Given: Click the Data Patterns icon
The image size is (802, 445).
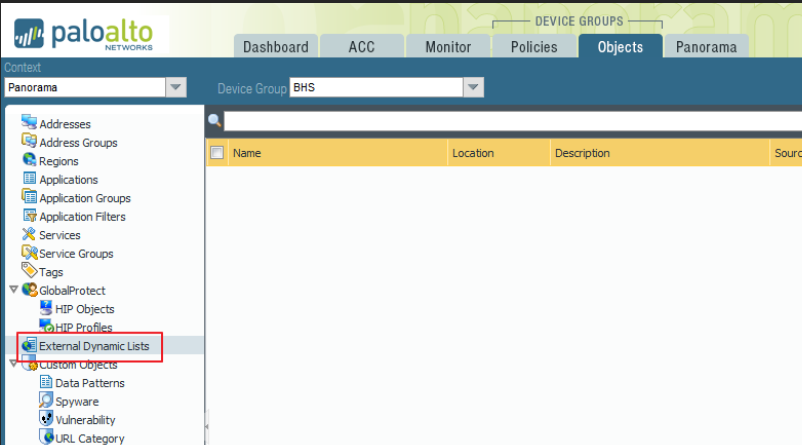Looking at the screenshot, I should click(x=46, y=382).
